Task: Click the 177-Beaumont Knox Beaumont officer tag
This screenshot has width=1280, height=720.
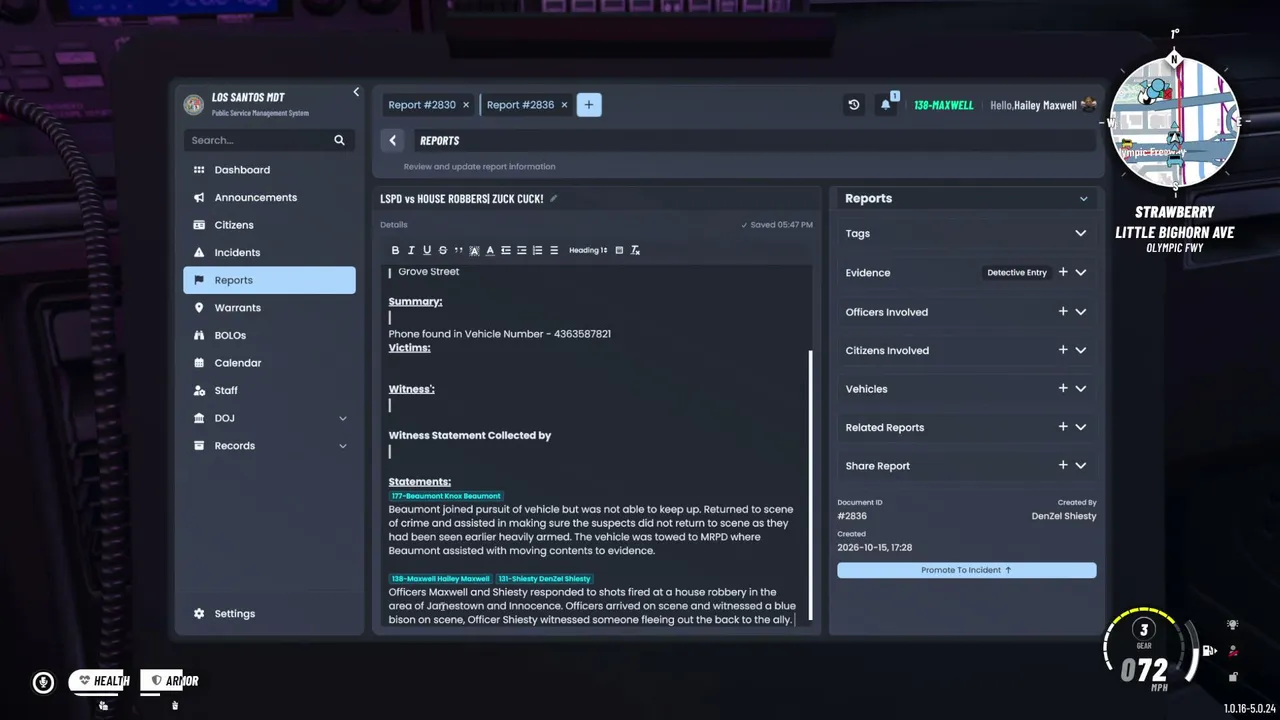Action: (x=446, y=496)
